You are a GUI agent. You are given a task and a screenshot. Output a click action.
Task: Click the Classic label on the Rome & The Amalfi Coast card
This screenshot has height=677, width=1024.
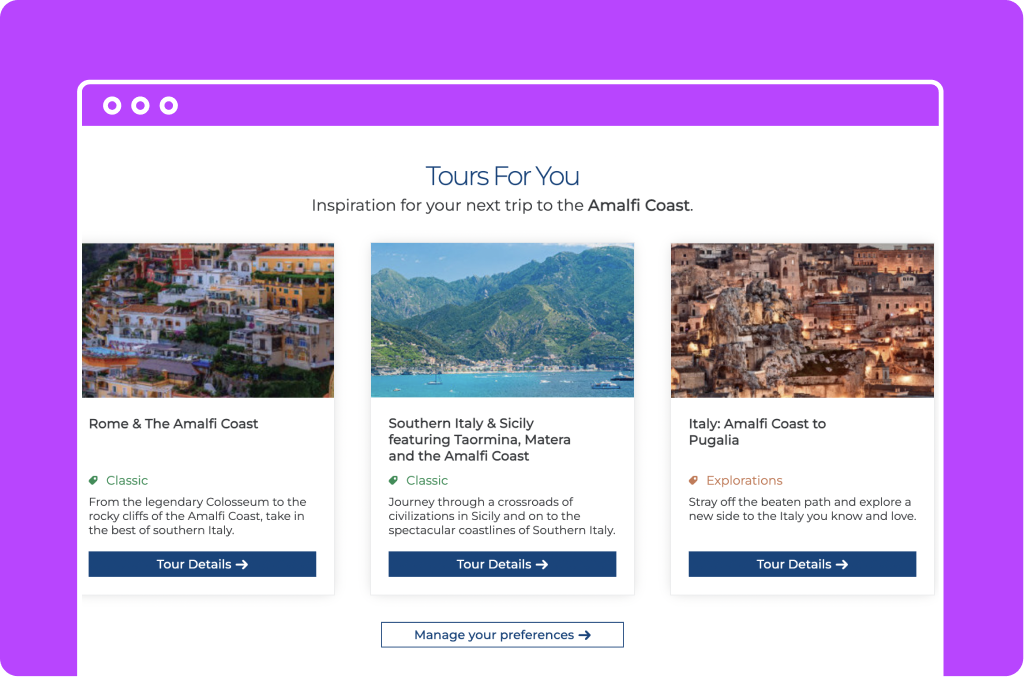tap(127, 480)
